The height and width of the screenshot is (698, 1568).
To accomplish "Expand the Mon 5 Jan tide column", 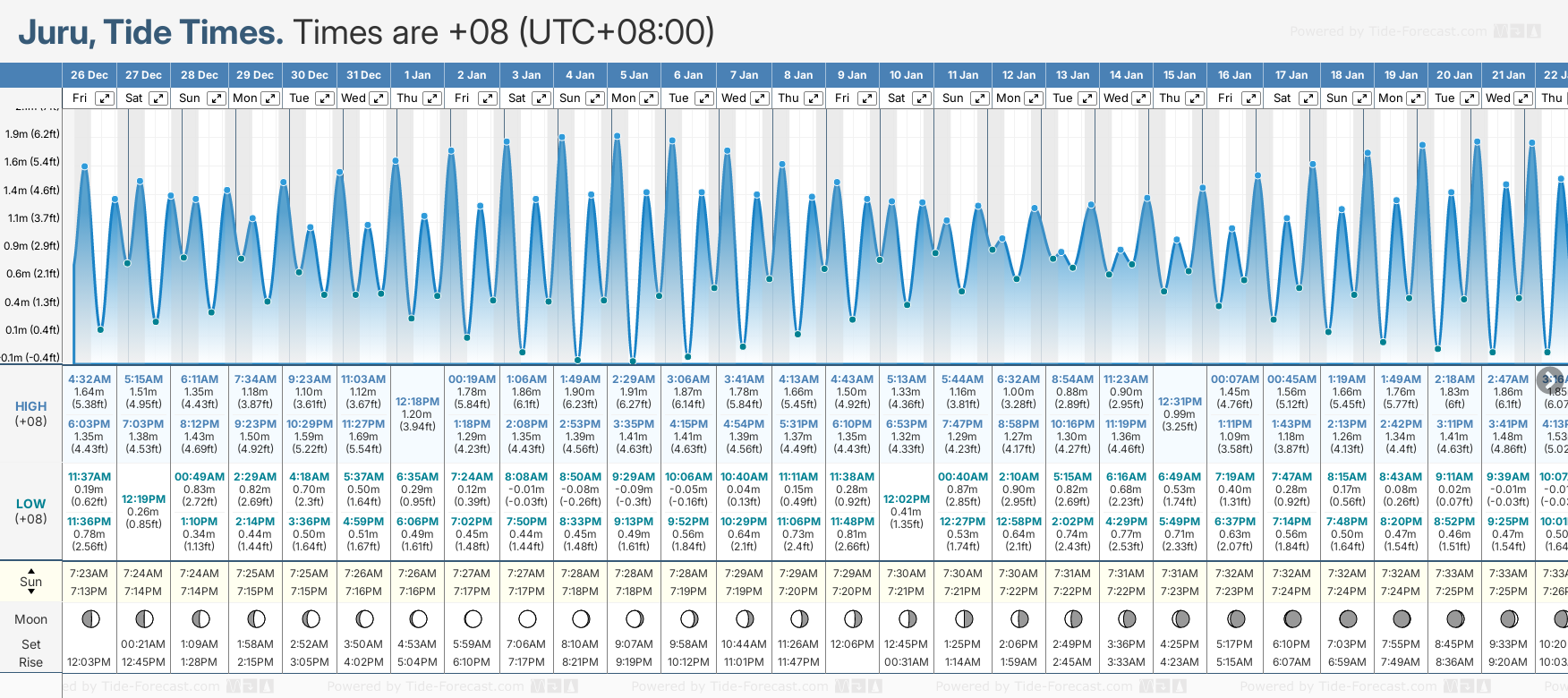I will pos(649,98).
